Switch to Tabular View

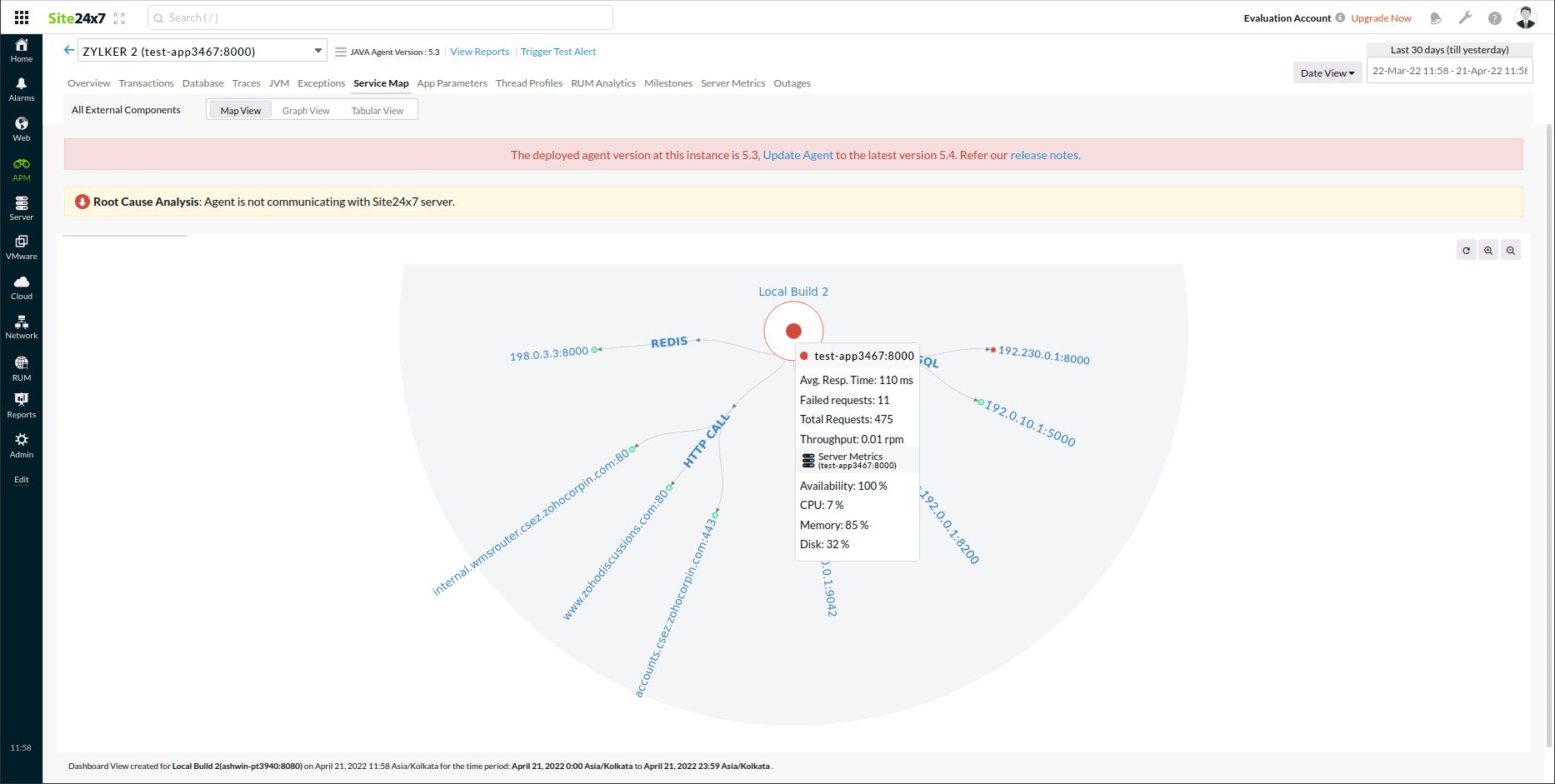pyautogui.click(x=377, y=111)
